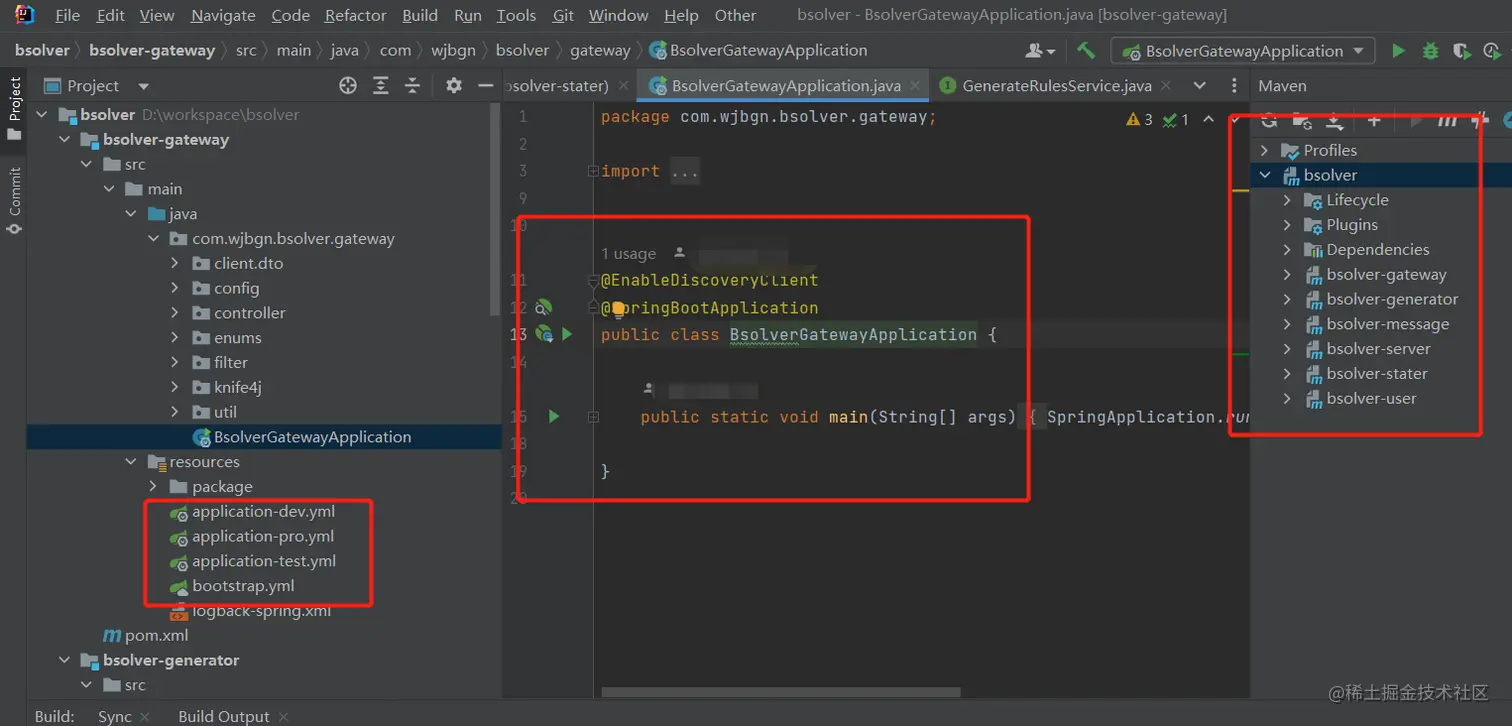Execute Maven goal with the m icon
The height and width of the screenshot is (726, 1512).
1447,121
